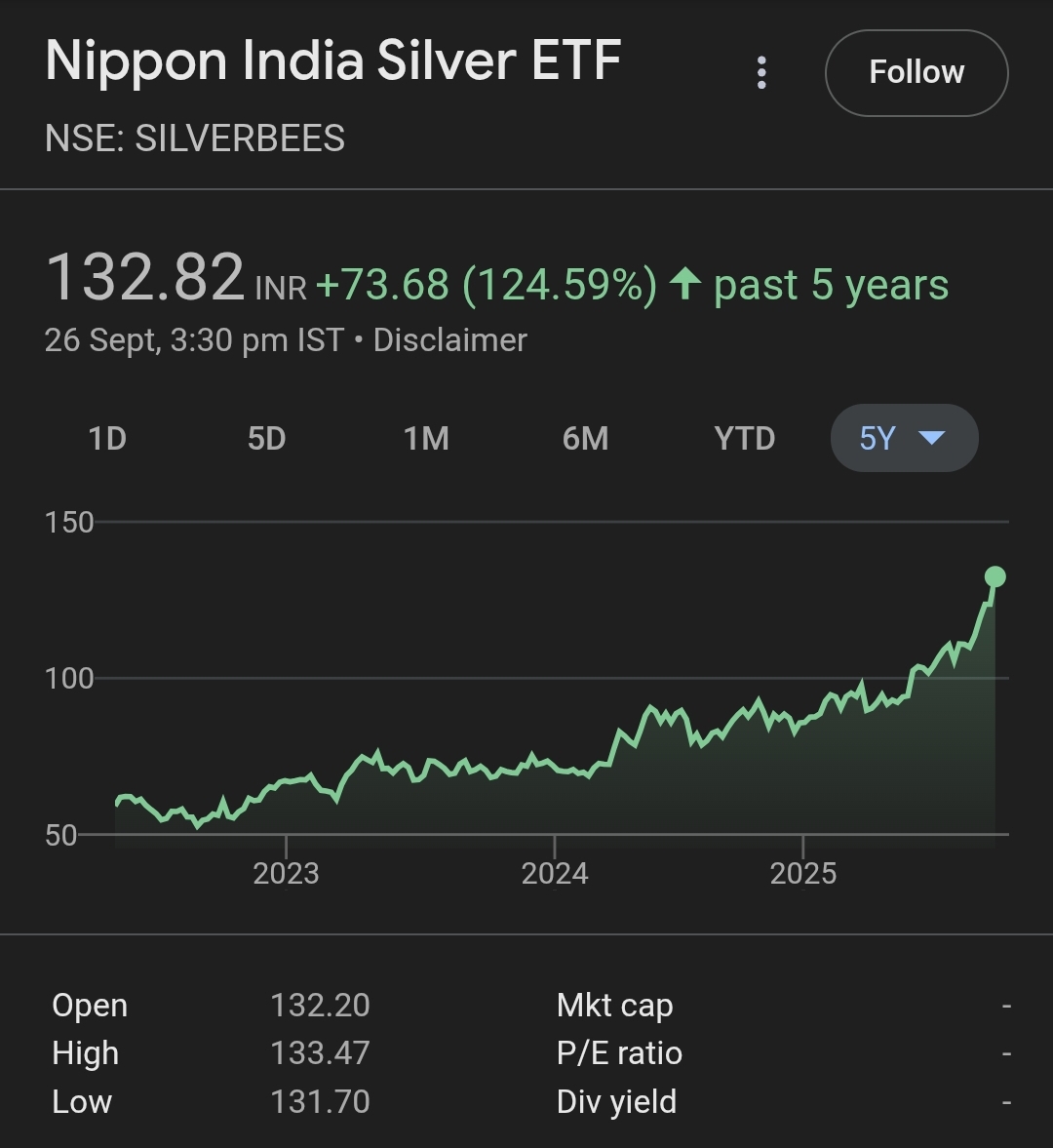Switch to the 5D chart range

[266, 438]
